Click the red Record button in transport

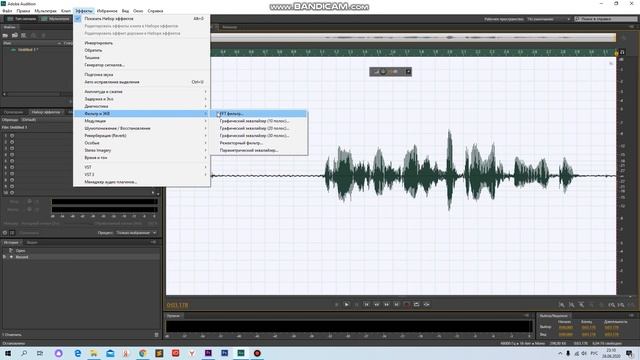click(x=407, y=304)
